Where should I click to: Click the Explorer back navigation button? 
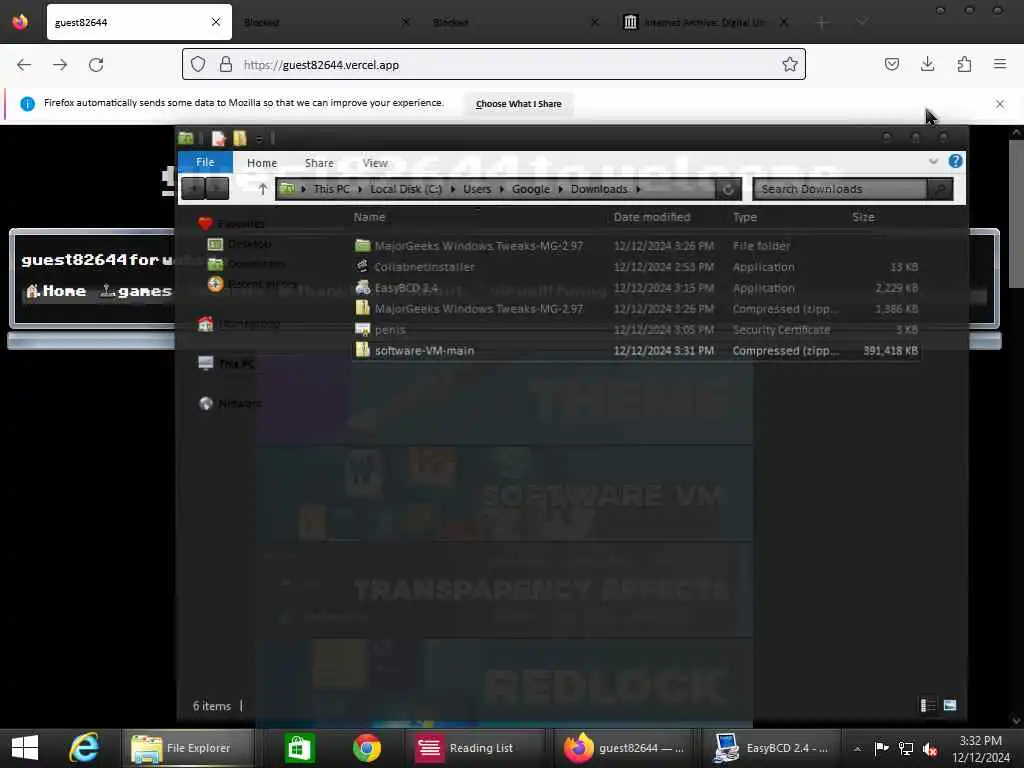[193, 189]
